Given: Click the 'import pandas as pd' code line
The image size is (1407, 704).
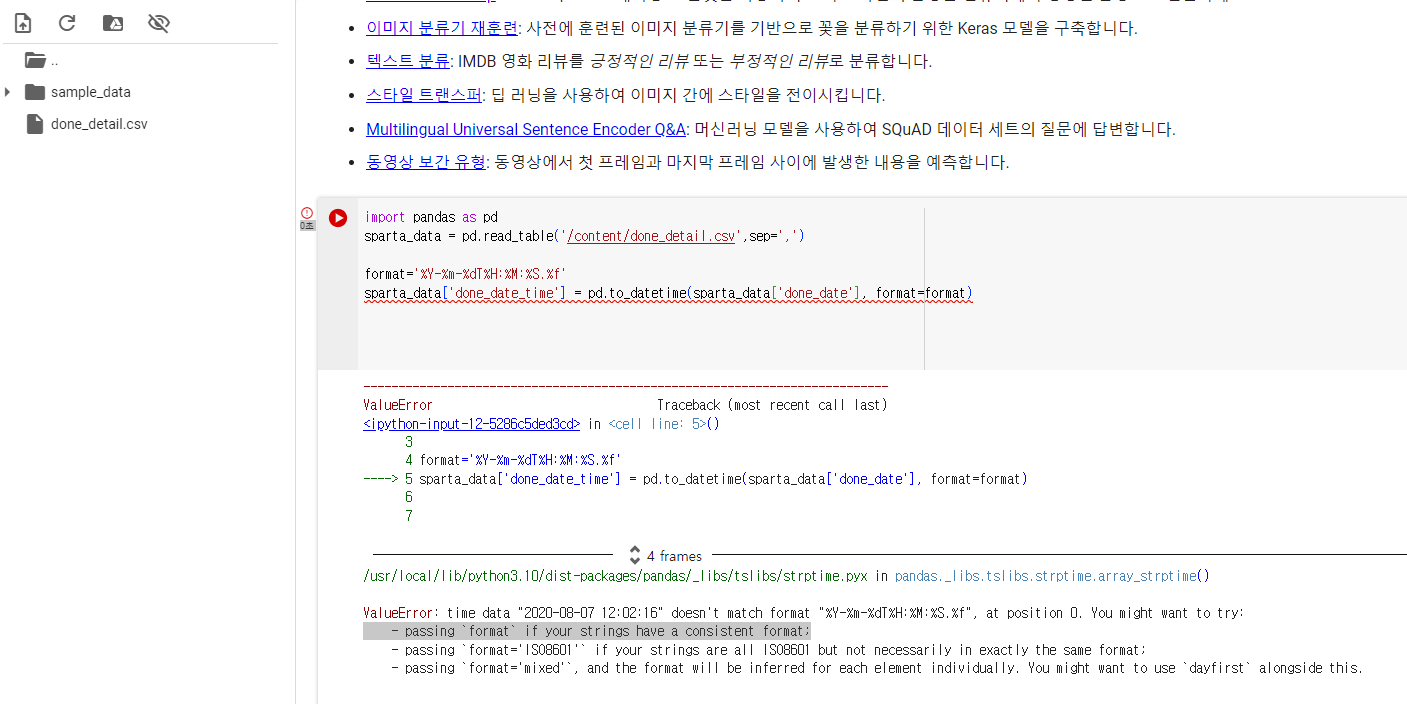Looking at the screenshot, I should [x=431, y=217].
